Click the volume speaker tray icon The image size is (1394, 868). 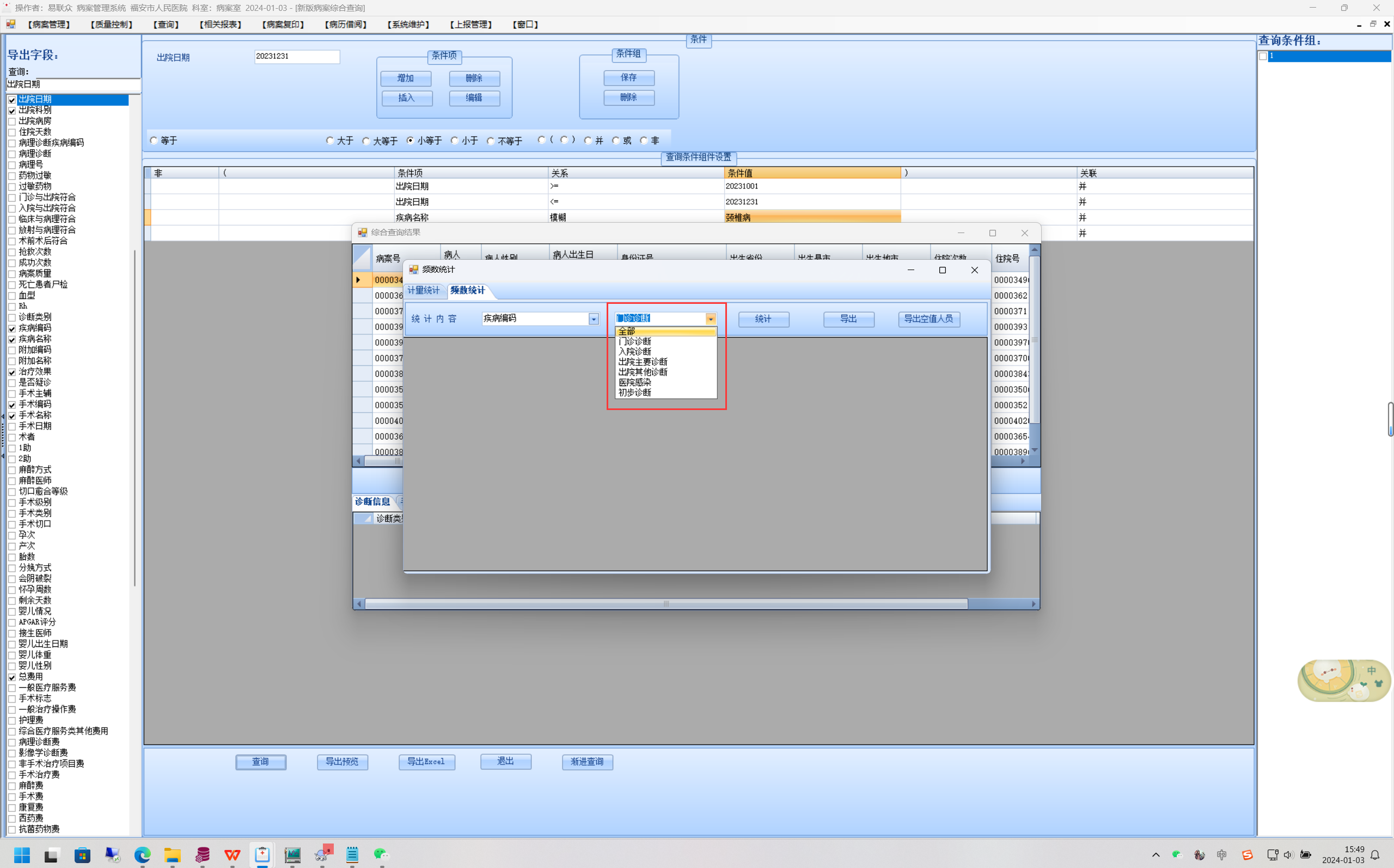(1288, 855)
